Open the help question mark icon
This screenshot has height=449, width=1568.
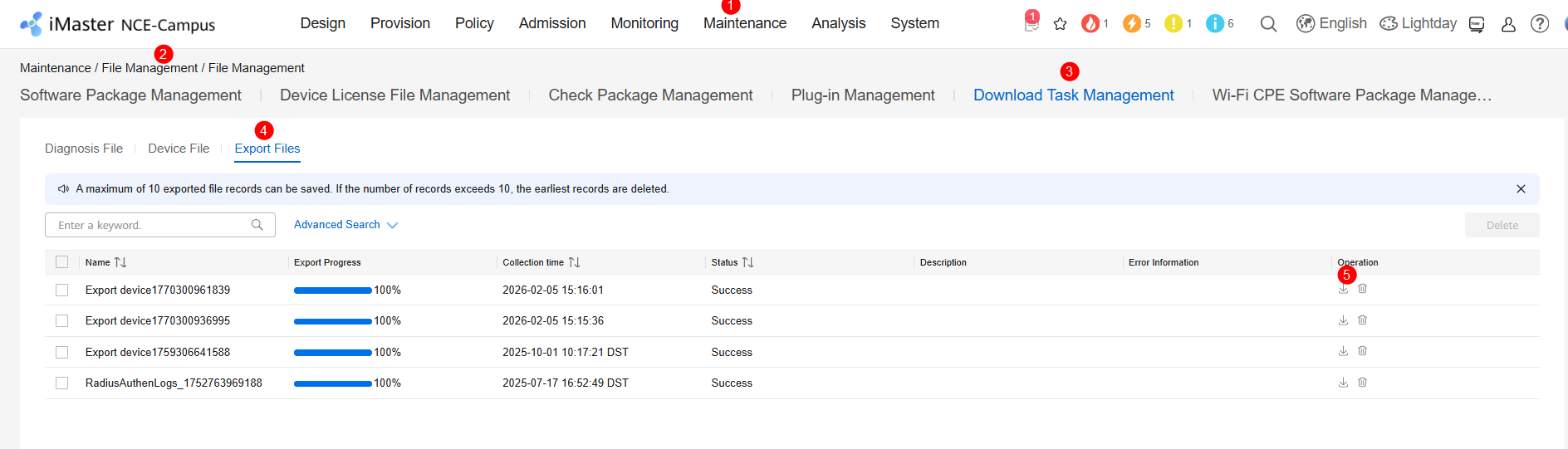tap(1539, 24)
